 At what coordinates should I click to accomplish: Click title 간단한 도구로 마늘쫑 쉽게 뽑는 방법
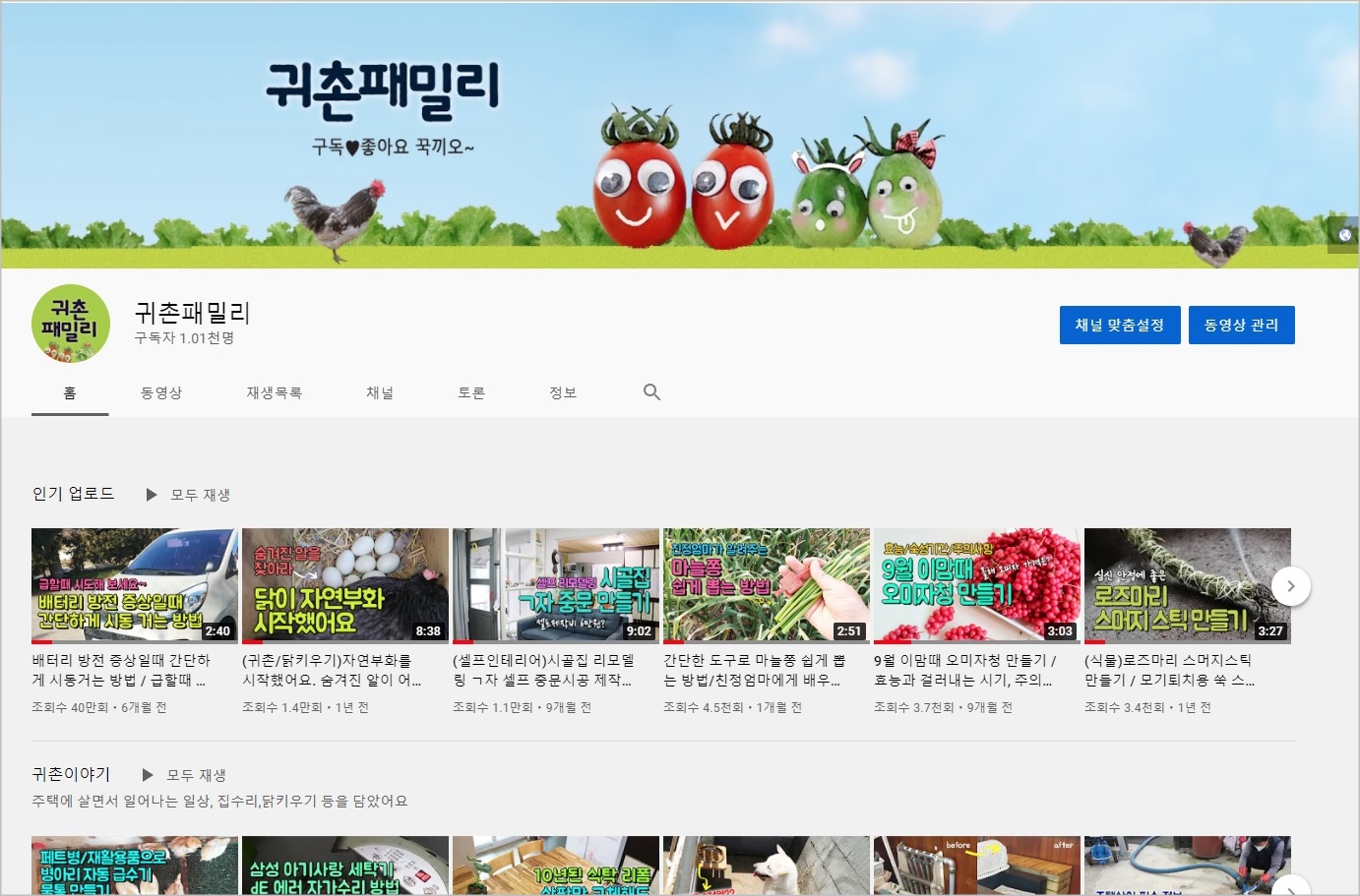755,670
